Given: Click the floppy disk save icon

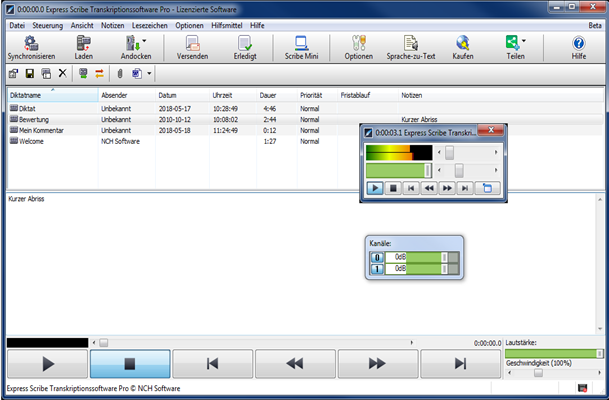Looking at the screenshot, I should (30, 73).
